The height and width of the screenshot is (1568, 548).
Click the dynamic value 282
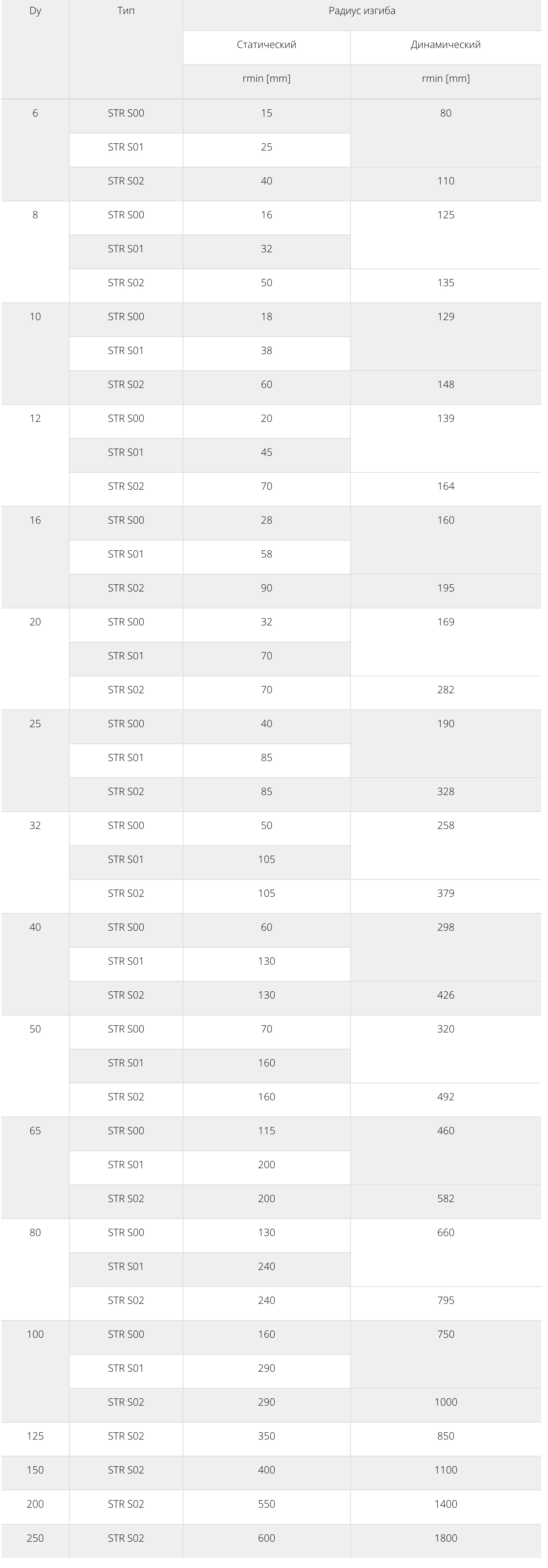[446, 690]
